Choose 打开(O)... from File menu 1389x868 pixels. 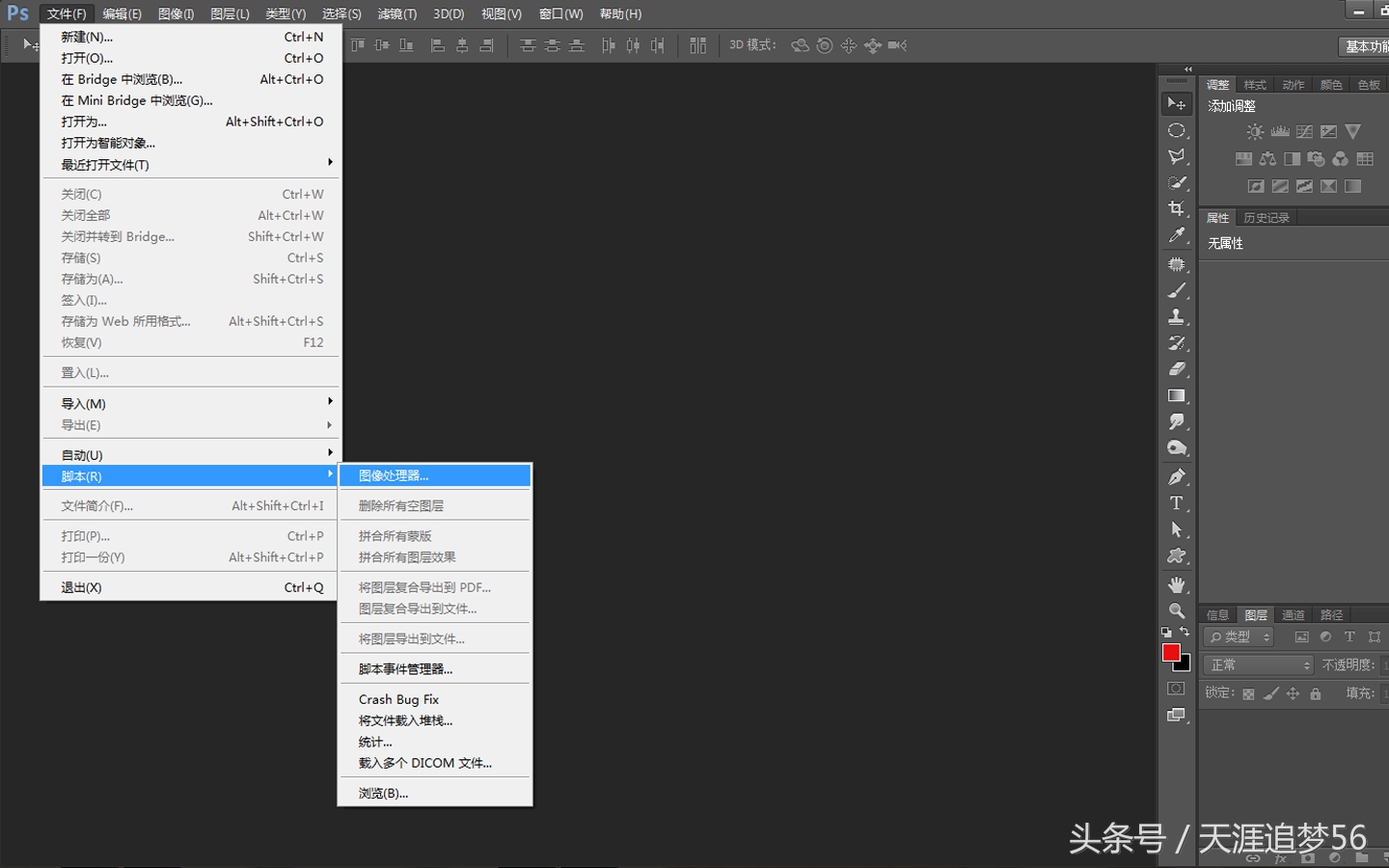coord(189,58)
